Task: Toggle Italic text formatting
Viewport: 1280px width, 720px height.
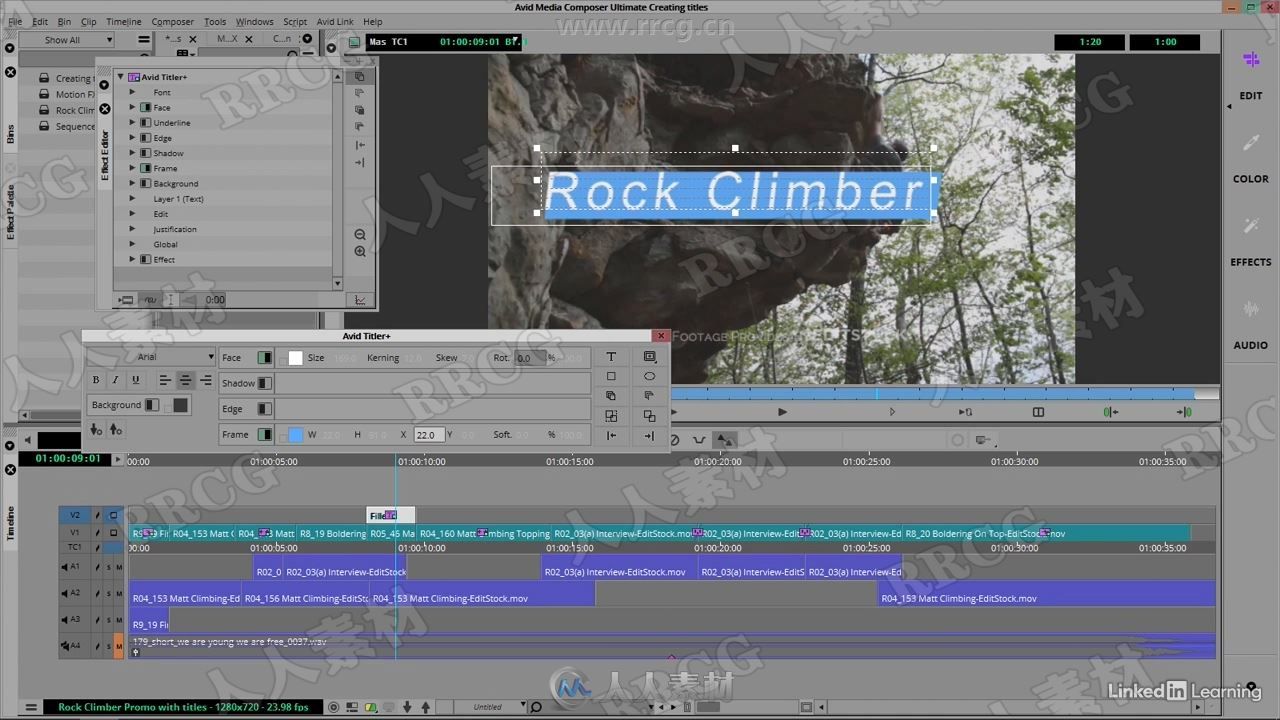Action: click(115, 380)
